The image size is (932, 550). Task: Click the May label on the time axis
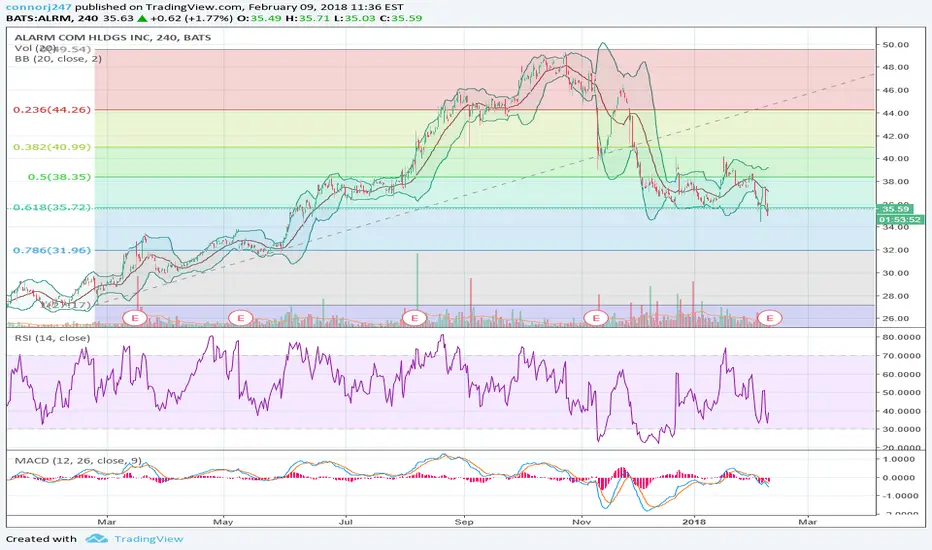(x=223, y=522)
